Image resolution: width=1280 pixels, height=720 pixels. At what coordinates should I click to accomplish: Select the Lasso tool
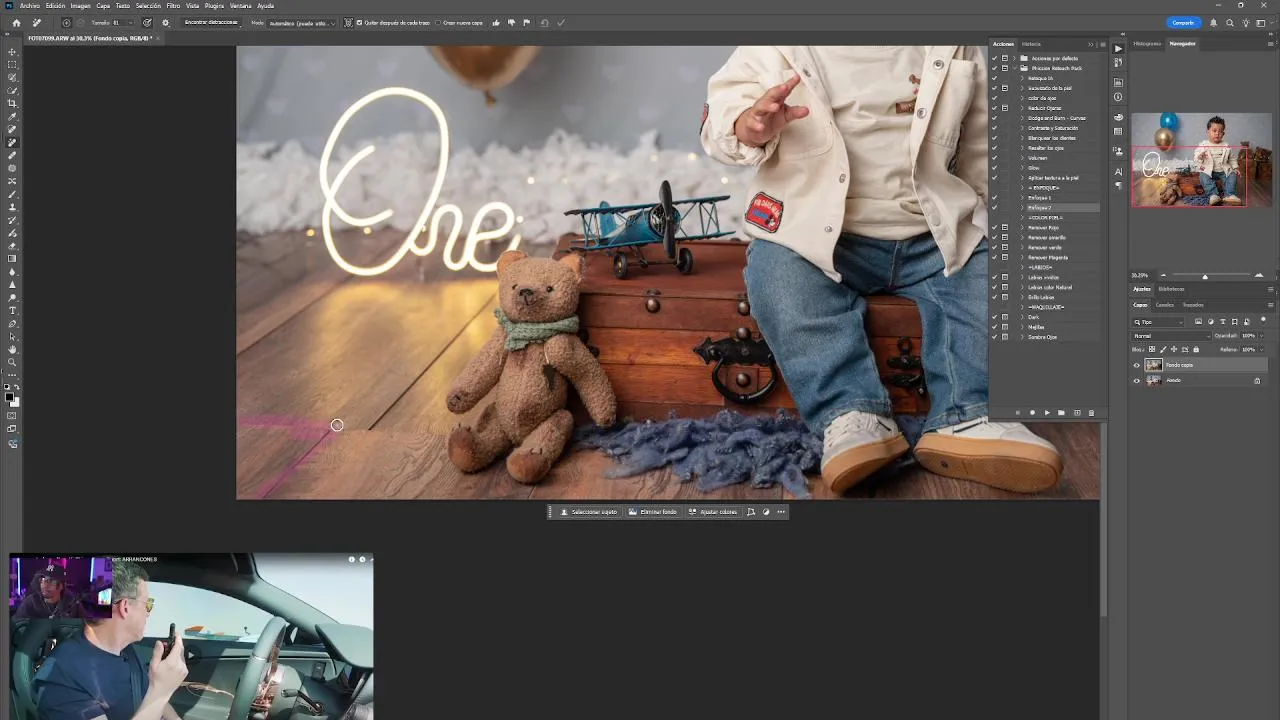point(12,78)
